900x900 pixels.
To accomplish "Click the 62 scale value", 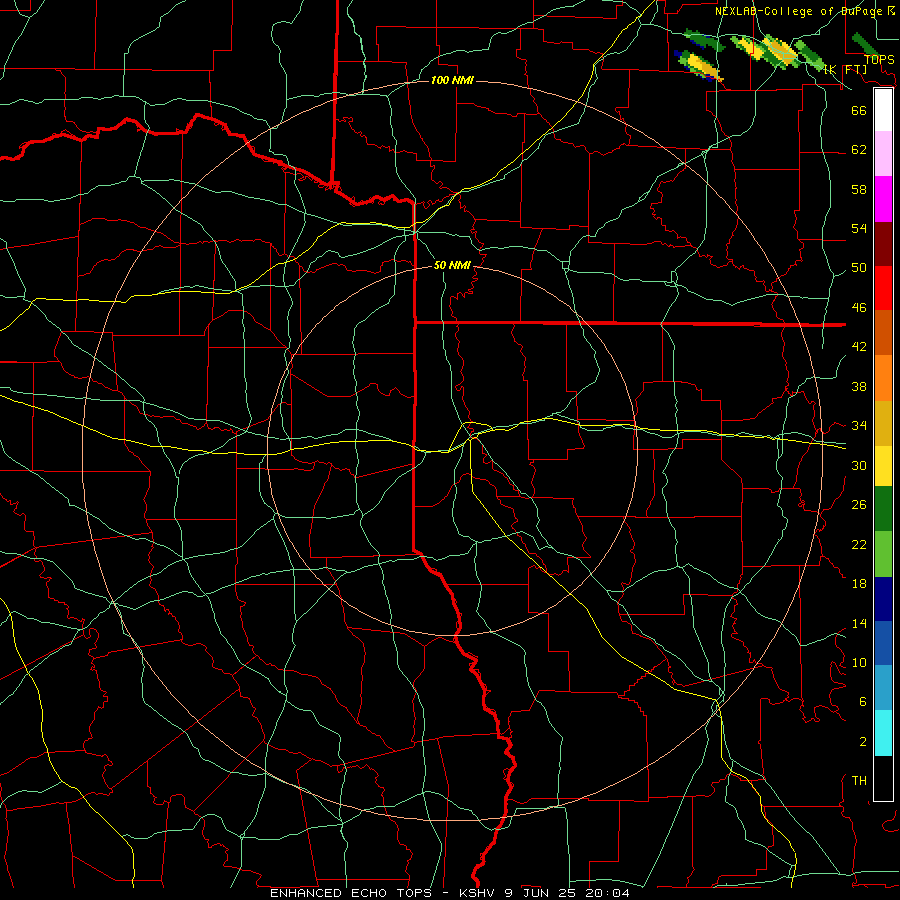I will [x=859, y=150].
